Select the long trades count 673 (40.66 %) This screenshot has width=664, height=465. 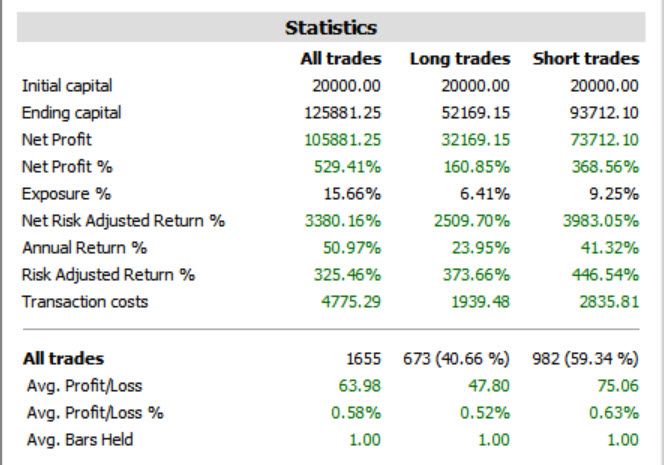(456, 358)
